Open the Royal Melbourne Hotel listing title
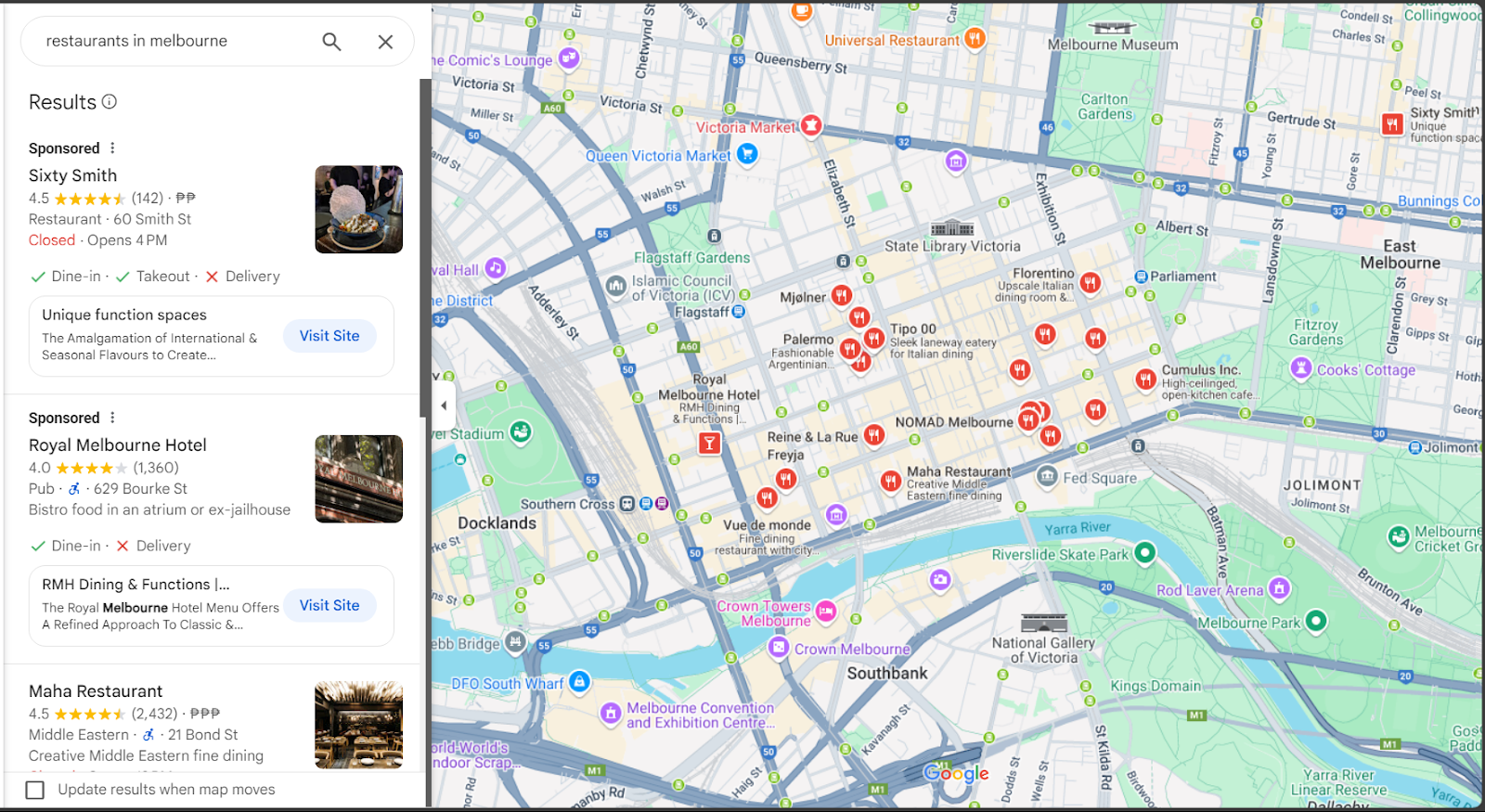1485x812 pixels. point(118,445)
